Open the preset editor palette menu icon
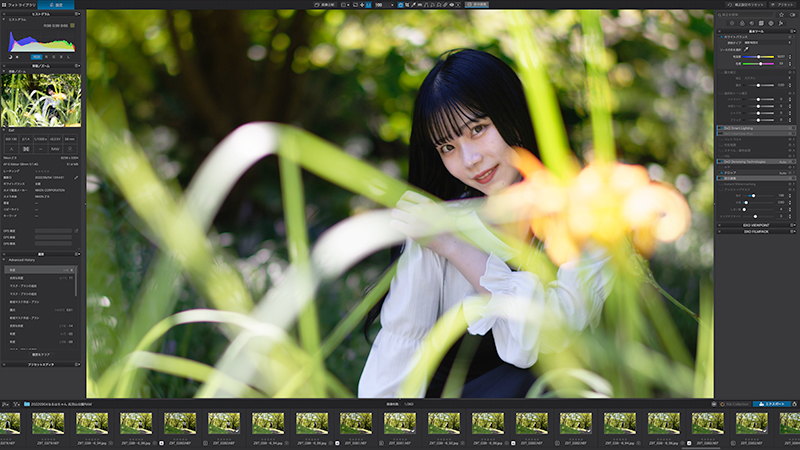This screenshot has height=450, width=800. (78, 364)
